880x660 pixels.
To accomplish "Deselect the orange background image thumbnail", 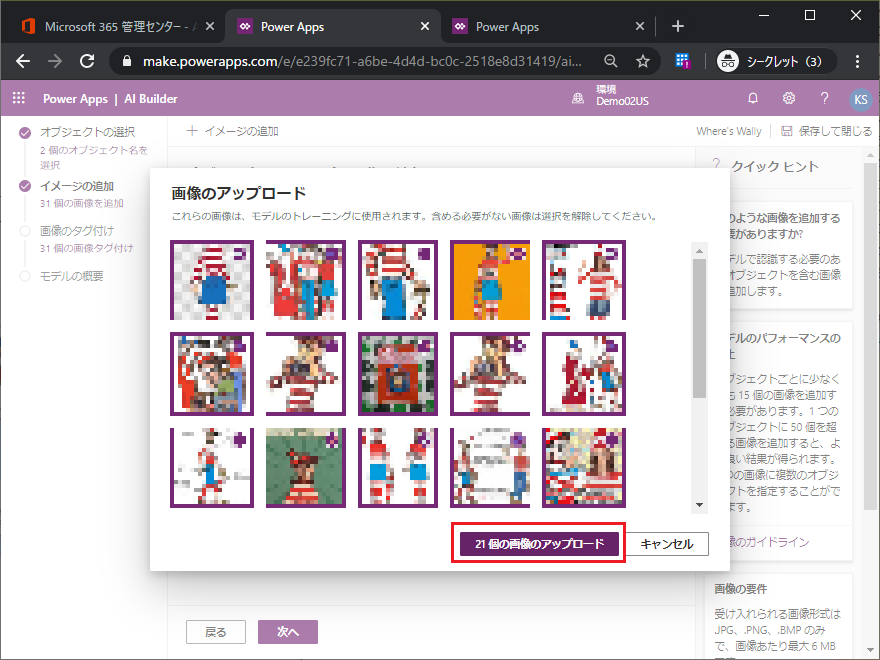I will [490, 280].
